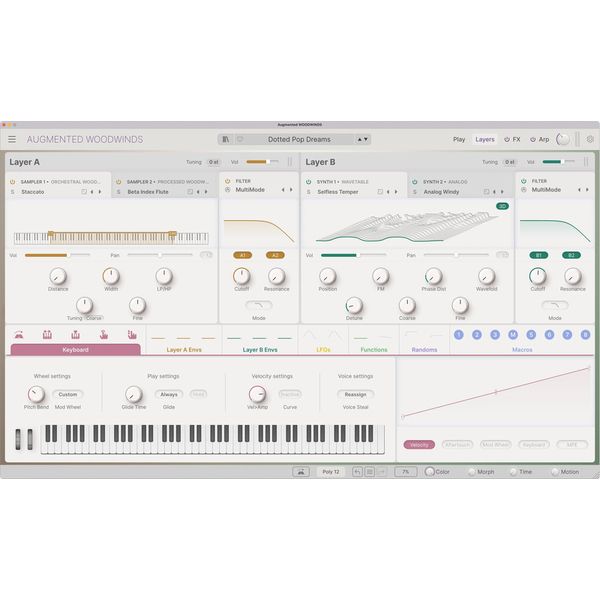This screenshot has height=600, width=600.
Task: Select Velocity curve button
Action: click(419, 445)
